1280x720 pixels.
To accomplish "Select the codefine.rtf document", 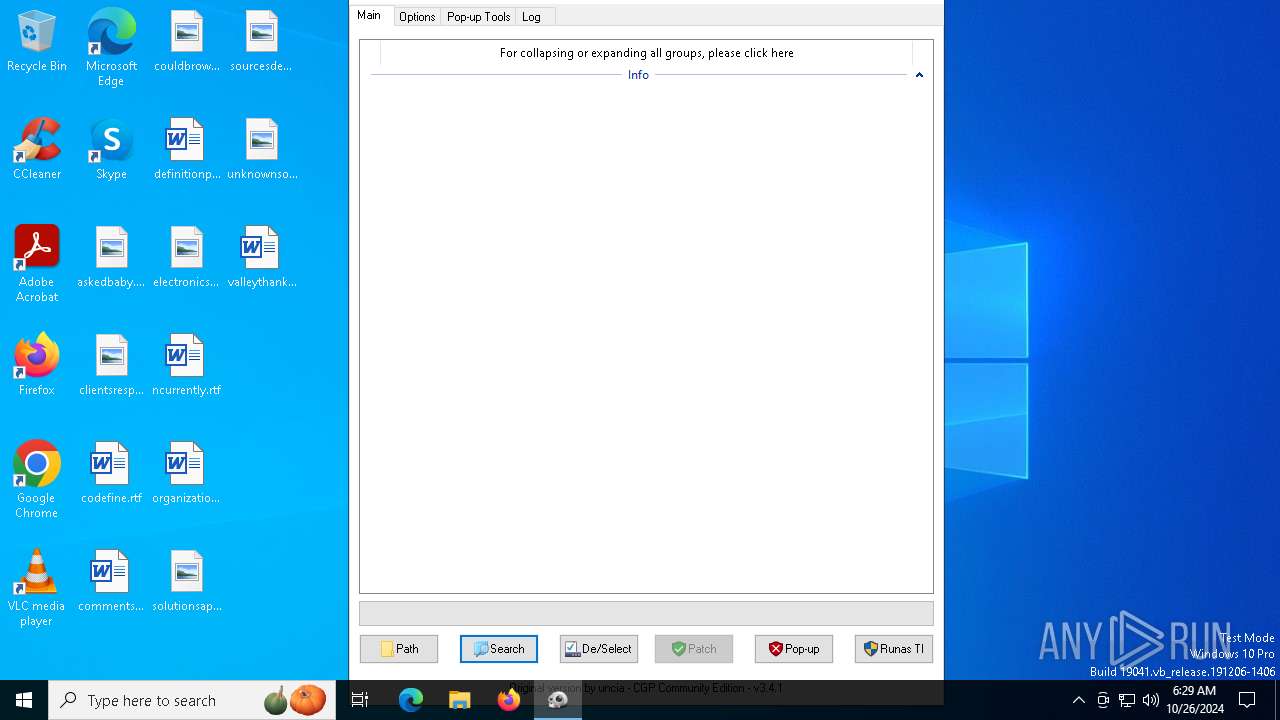I will point(111,474).
